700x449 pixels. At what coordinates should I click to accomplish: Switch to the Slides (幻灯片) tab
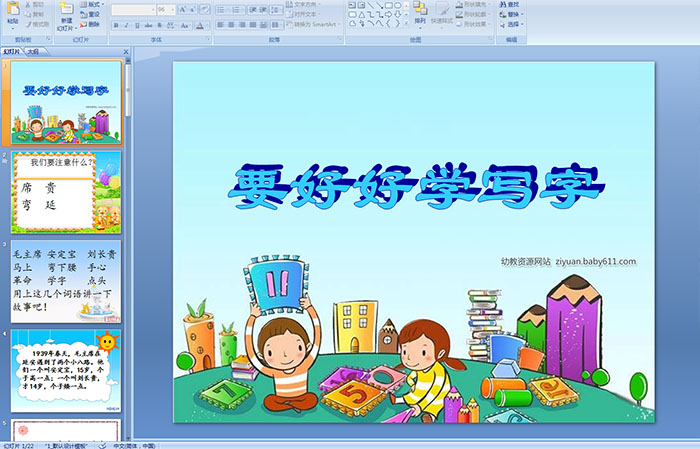pos(11,51)
